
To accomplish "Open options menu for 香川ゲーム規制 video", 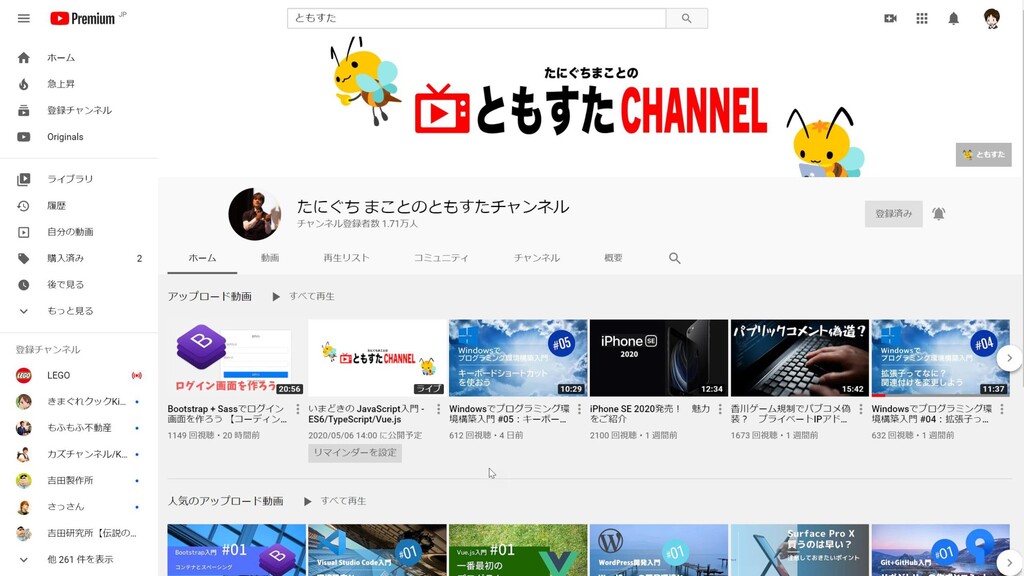I will point(861,409).
